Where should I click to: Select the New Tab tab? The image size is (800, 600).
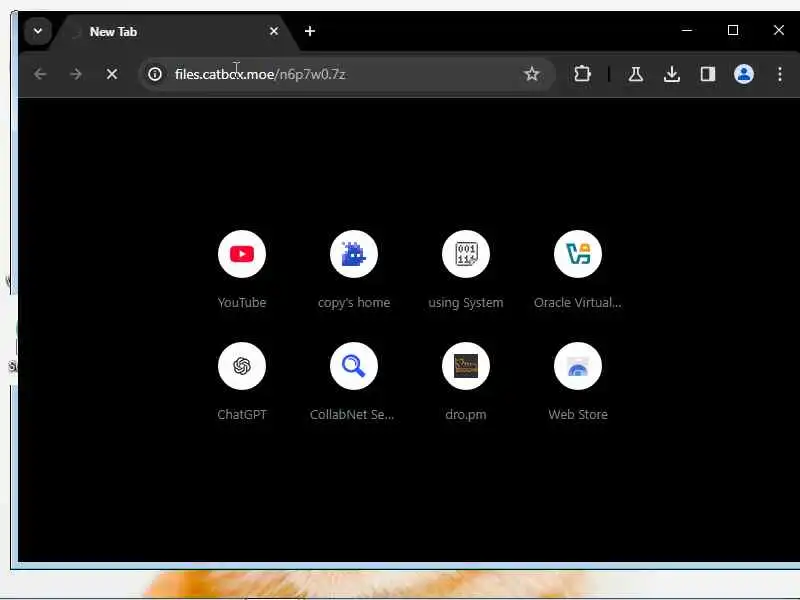coord(173,32)
